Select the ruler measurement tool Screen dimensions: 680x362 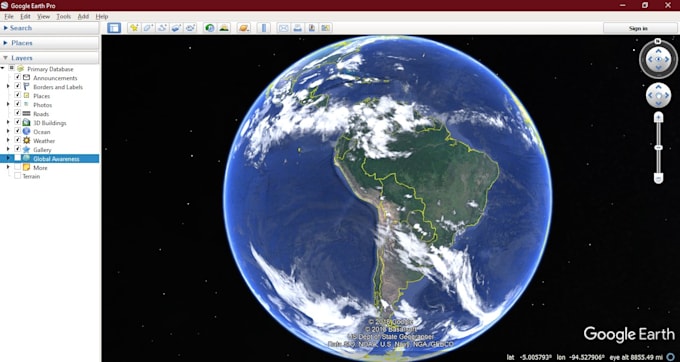click(x=264, y=28)
